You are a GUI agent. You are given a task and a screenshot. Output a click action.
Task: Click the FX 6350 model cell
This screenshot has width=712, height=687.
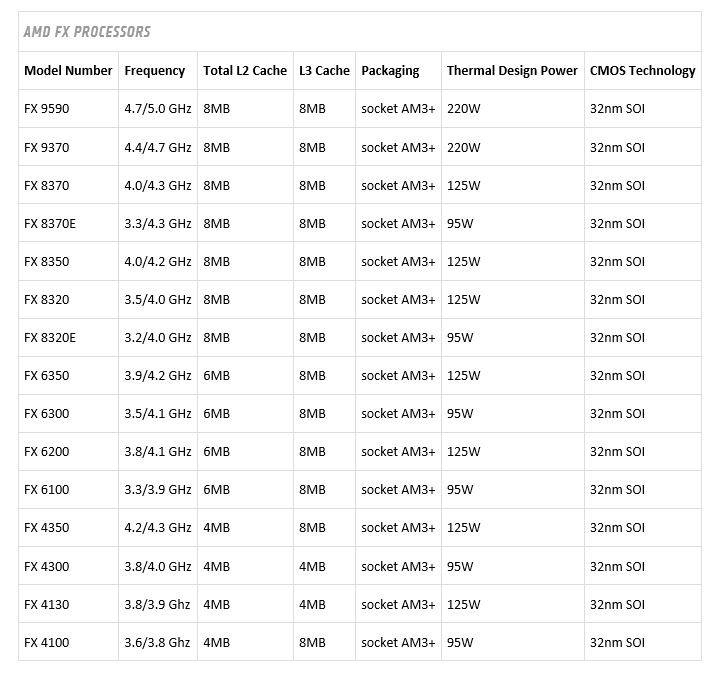coord(47,376)
